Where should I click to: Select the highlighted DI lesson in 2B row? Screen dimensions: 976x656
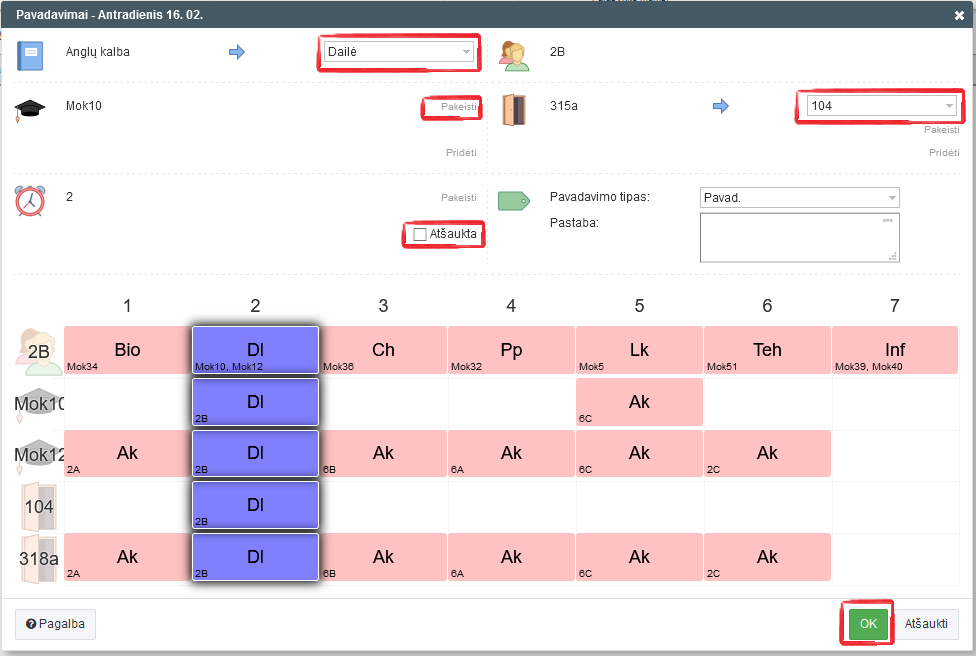(x=255, y=350)
